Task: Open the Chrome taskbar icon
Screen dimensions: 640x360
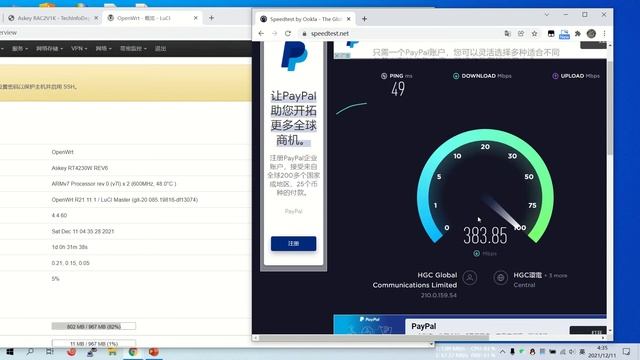Action: pyautogui.click(x=133, y=352)
